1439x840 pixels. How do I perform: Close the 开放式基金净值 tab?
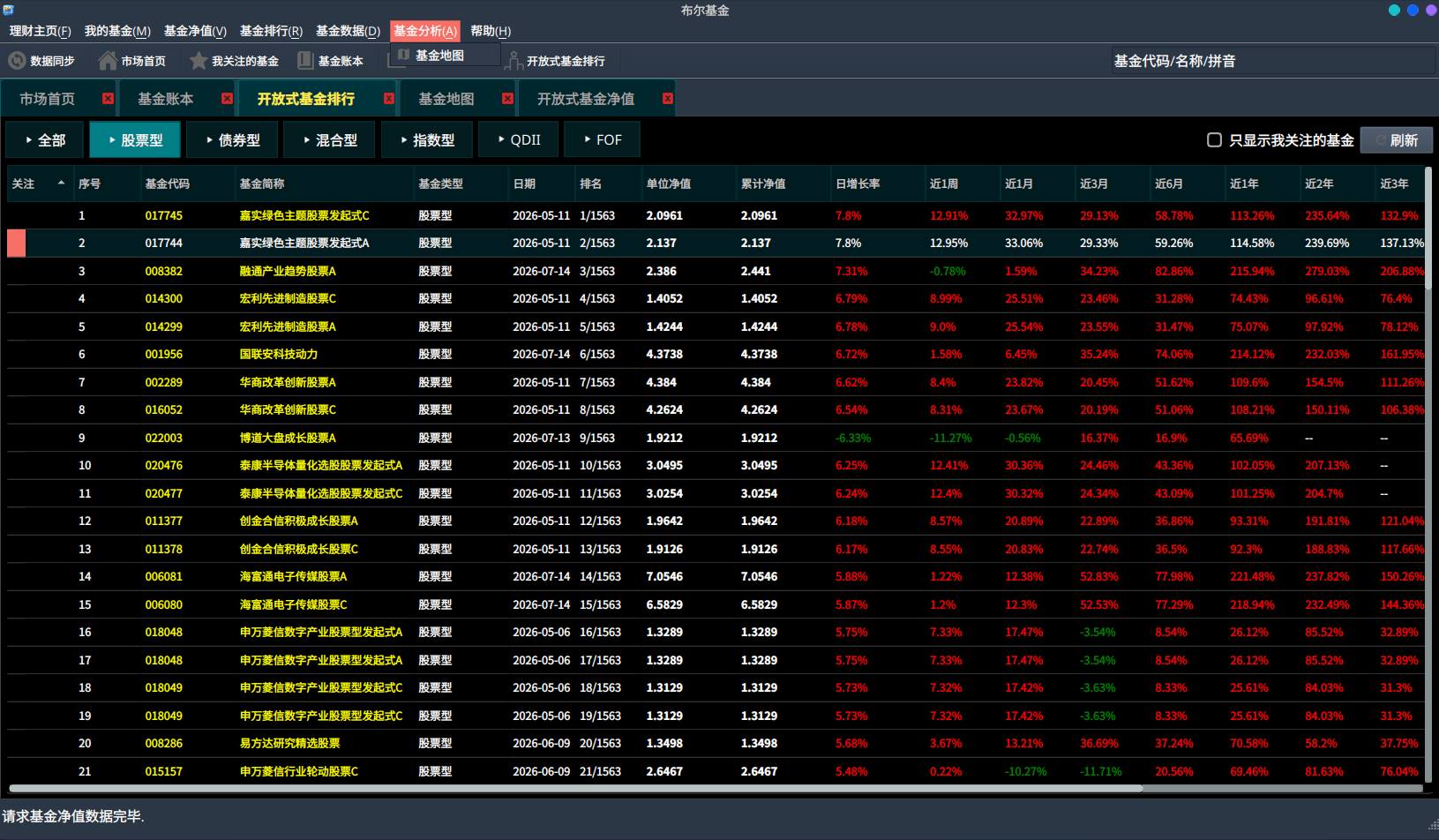pos(668,99)
